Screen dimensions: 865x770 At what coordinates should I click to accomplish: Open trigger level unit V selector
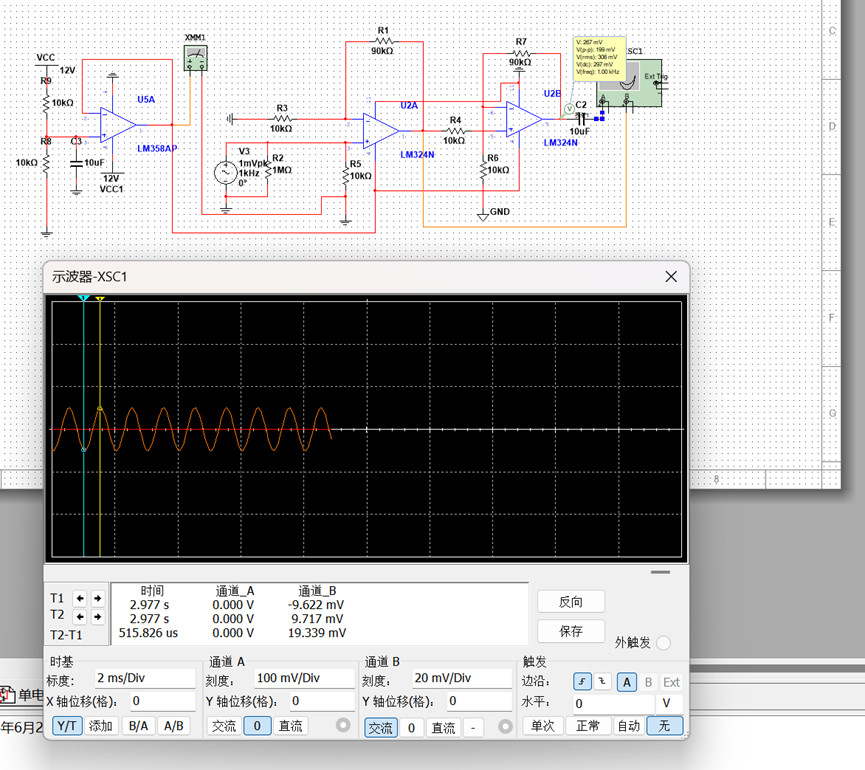click(670, 704)
